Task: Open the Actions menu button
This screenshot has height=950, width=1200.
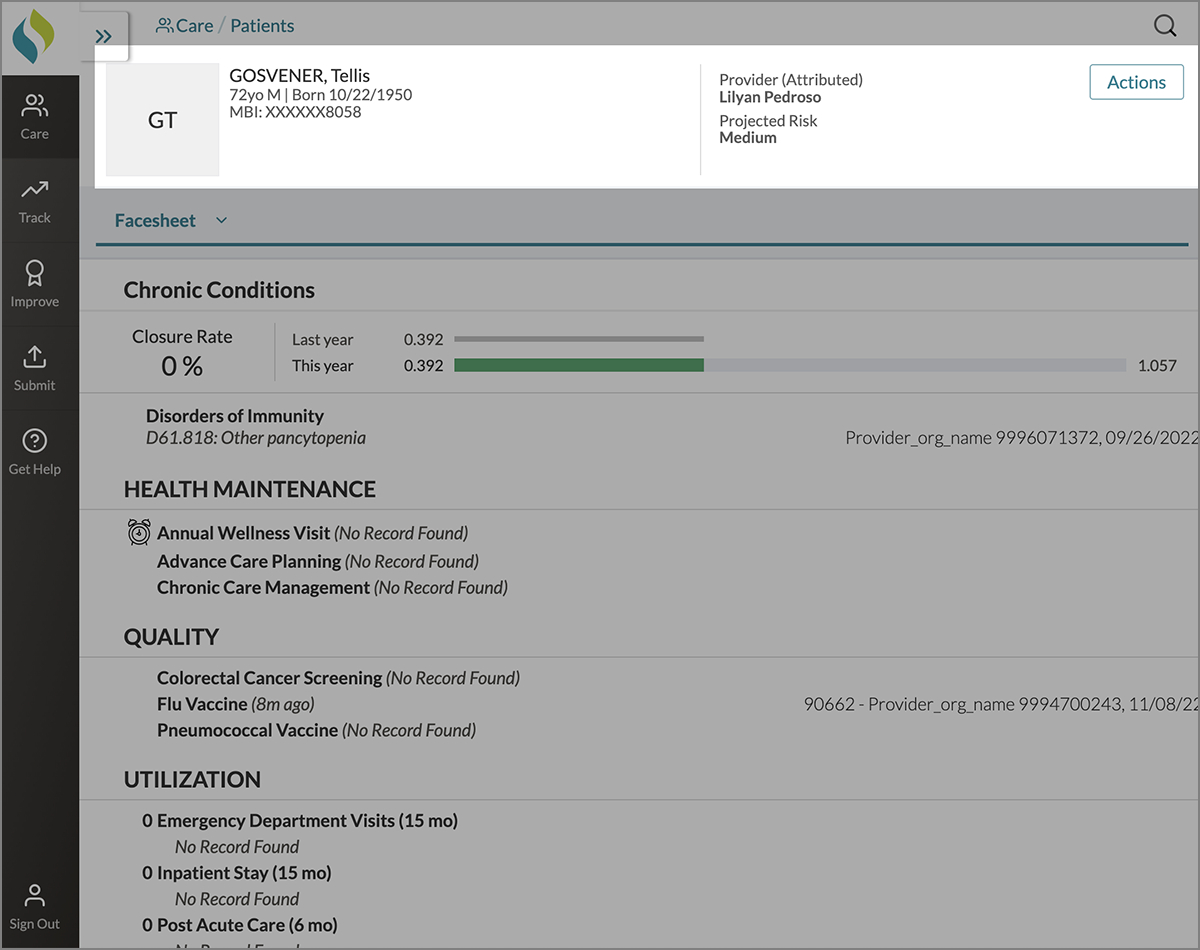Action: coord(1136,82)
